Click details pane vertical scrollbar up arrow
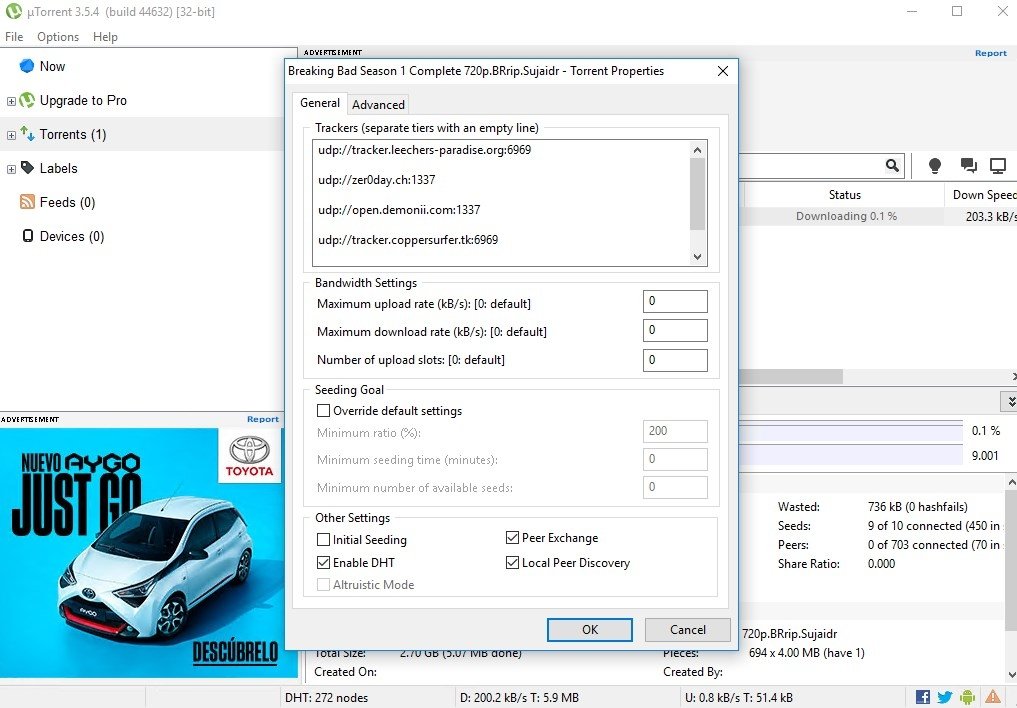Viewport: 1017px width, 708px height. pos(1011,482)
